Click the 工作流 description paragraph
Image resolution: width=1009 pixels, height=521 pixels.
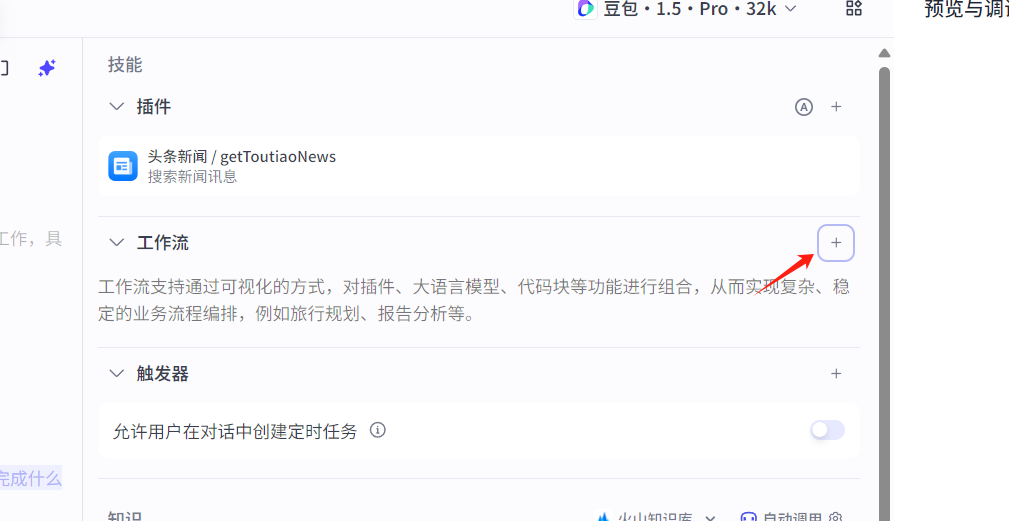(x=474, y=300)
